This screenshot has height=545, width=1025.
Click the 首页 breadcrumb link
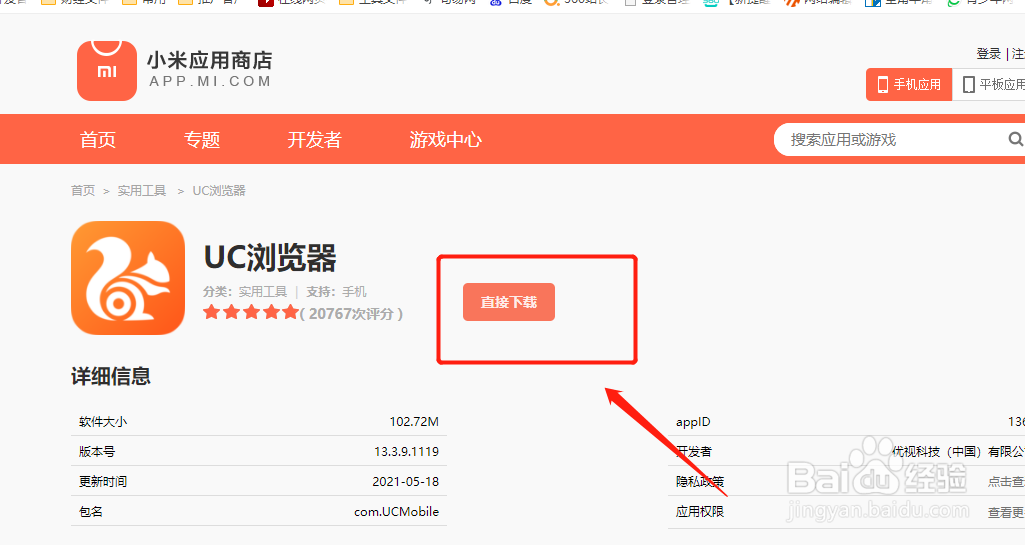click(x=83, y=191)
